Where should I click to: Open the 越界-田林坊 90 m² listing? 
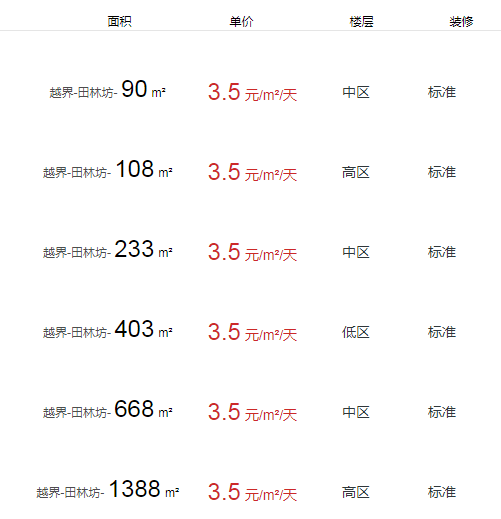pyautogui.click(x=108, y=90)
